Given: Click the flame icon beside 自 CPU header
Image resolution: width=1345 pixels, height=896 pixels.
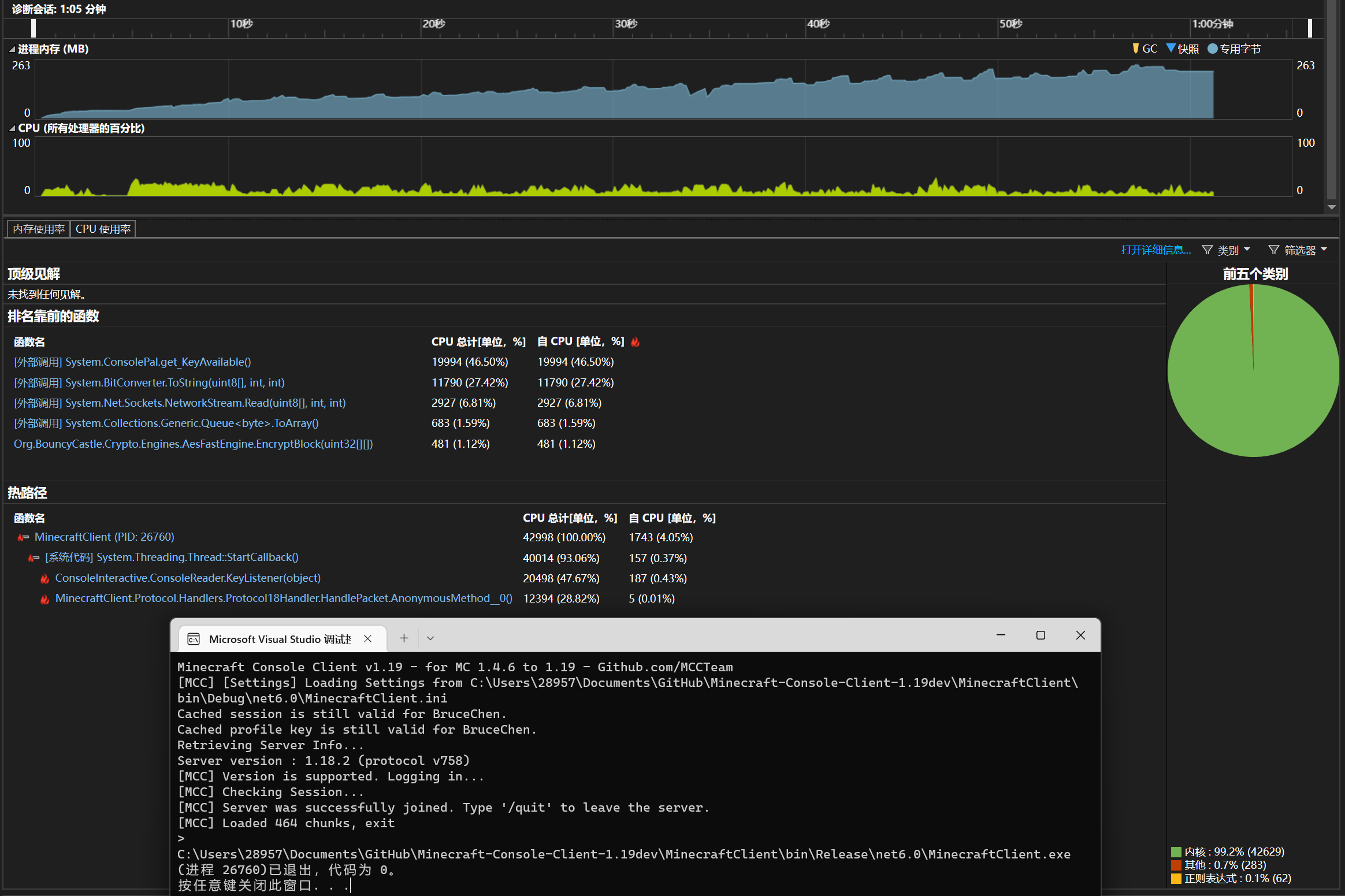Looking at the screenshot, I should click(636, 342).
